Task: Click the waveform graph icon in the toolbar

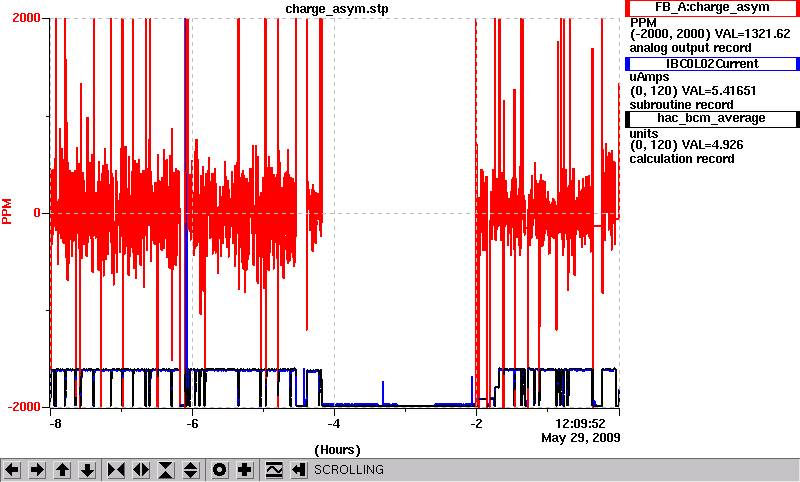Action: [274, 470]
